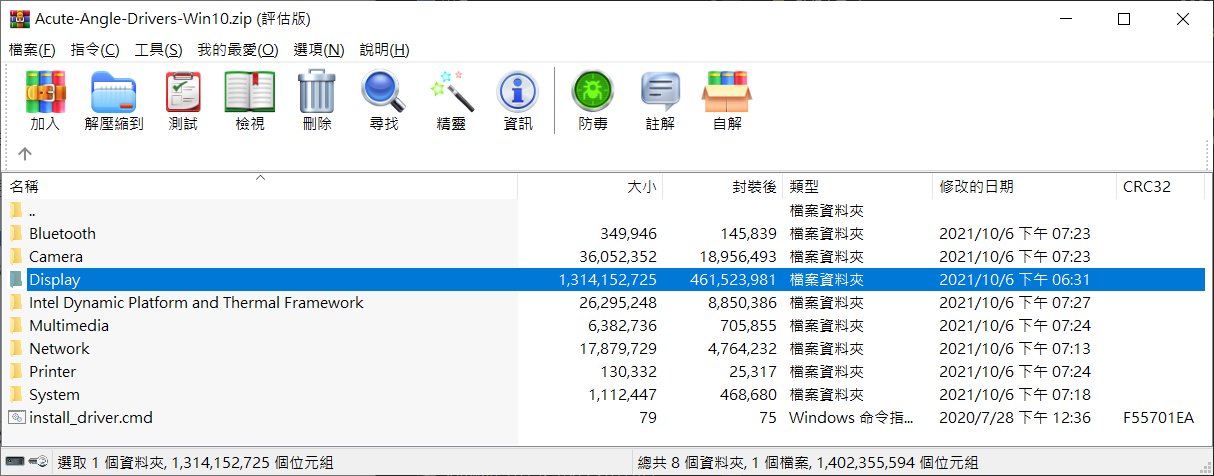Open the 選項 (Options) menu
Viewport: 1214px width, 476px height.
coord(319,50)
